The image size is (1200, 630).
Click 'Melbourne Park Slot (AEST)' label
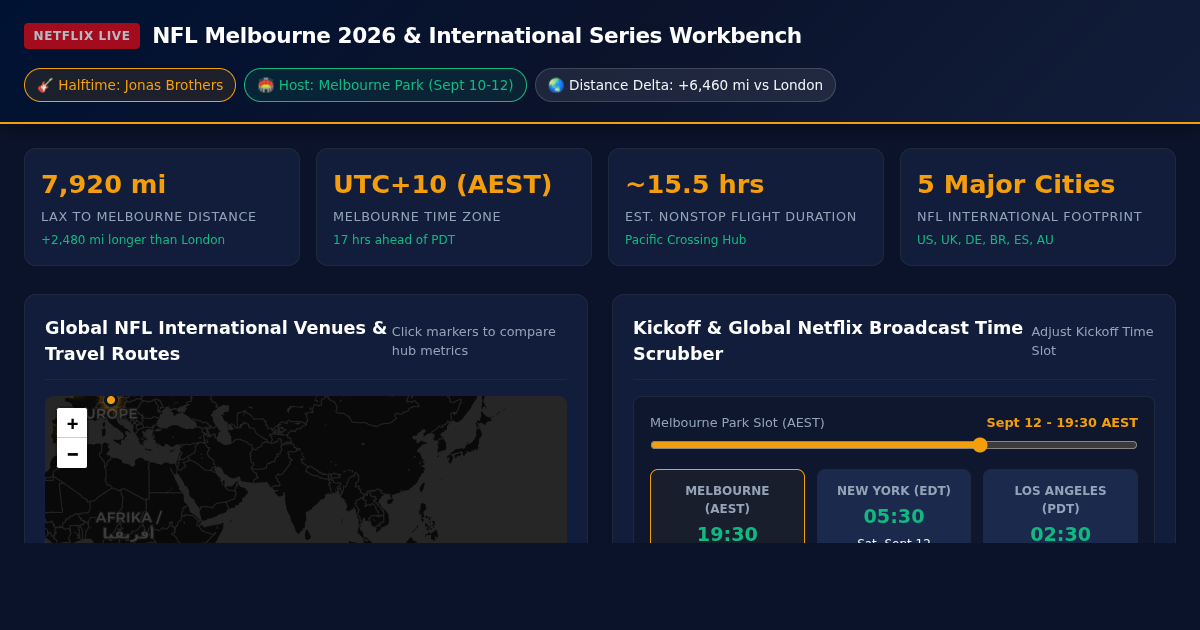tap(737, 423)
